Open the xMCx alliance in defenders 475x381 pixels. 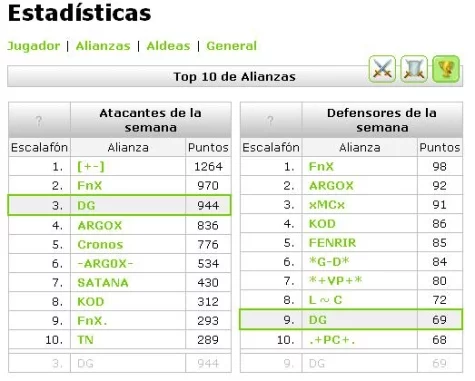pyautogui.click(x=327, y=205)
